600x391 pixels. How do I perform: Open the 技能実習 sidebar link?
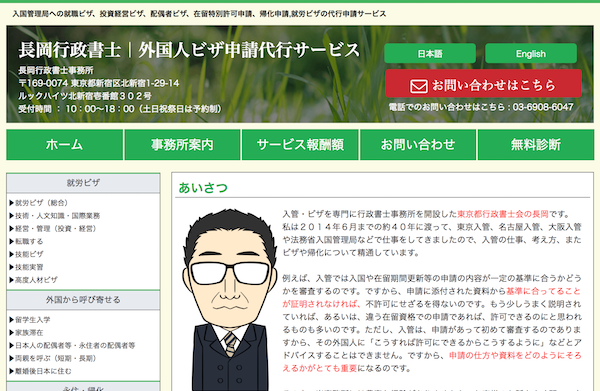pos(26,267)
